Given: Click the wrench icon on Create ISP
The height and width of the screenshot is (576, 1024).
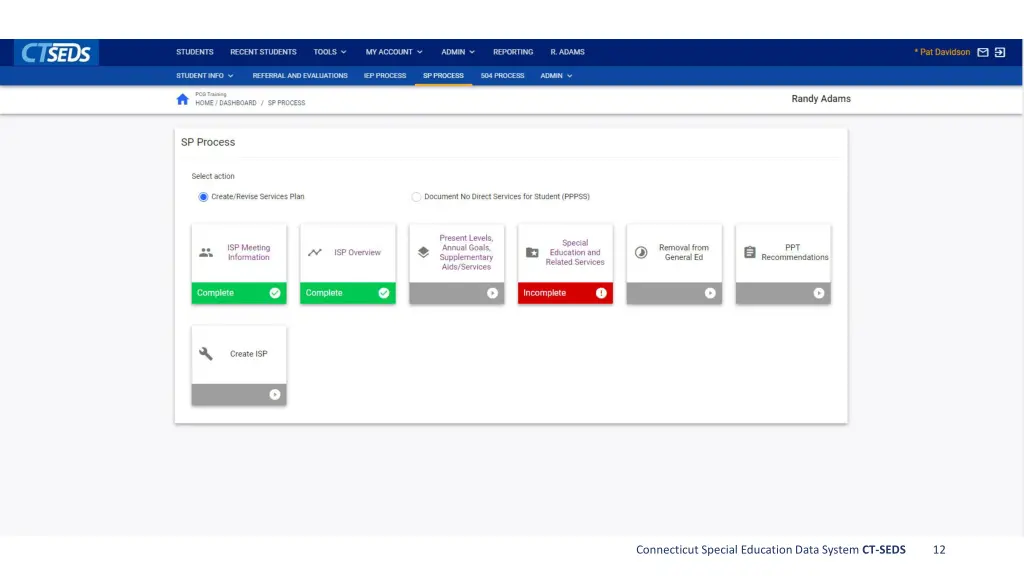Looking at the screenshot, I should [206, 354].
